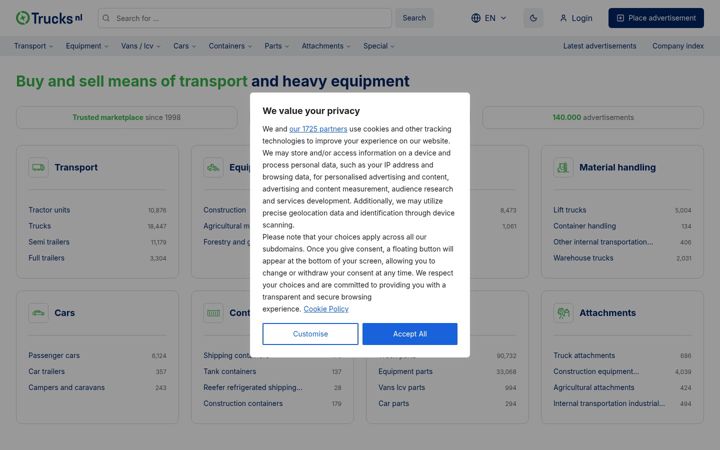This screenshot has width=720, height=450.
Task: Open Equipment parts listing
Action: 405,371
